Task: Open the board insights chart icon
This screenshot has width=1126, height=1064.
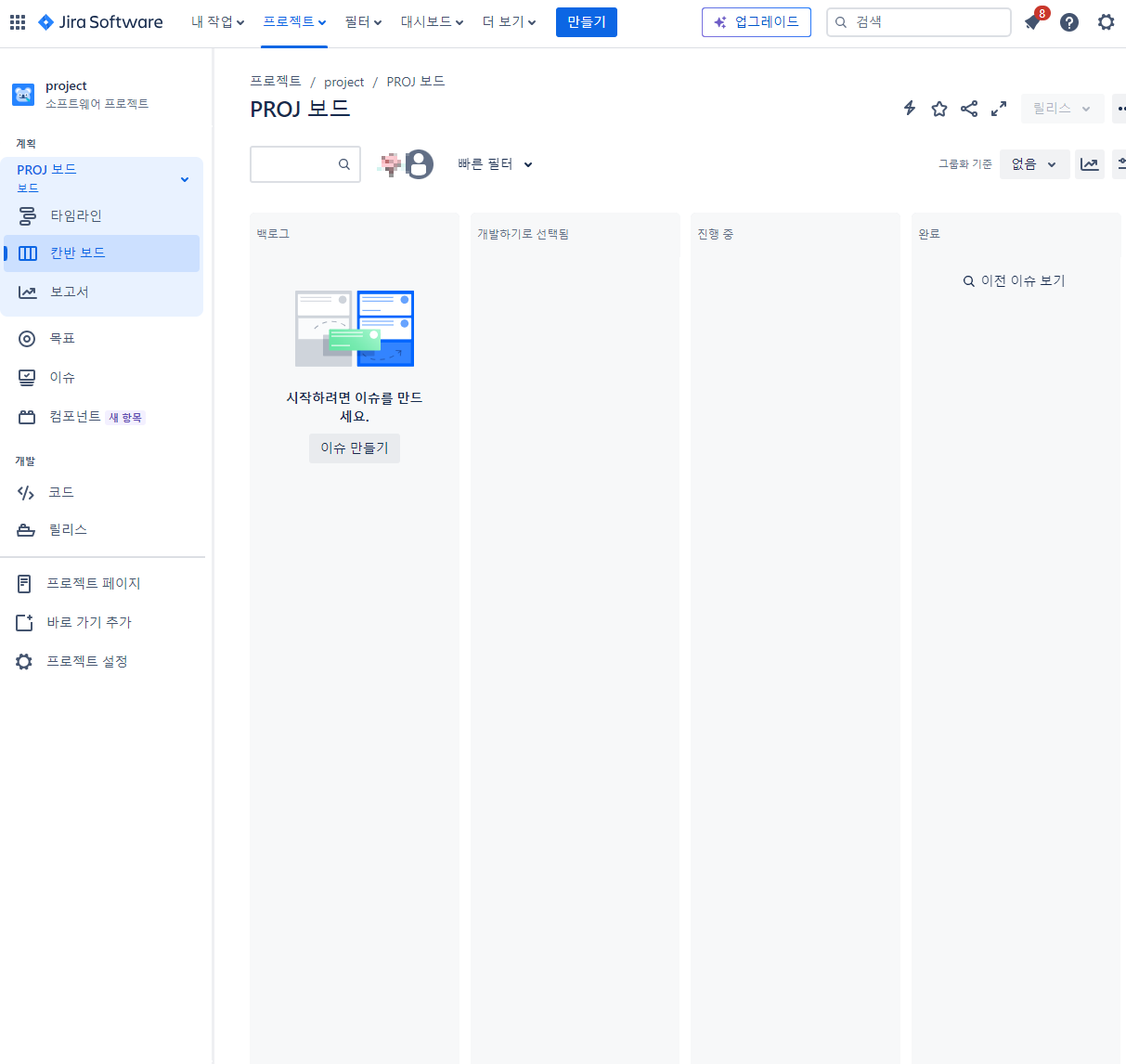Action: click(1090, 164)
